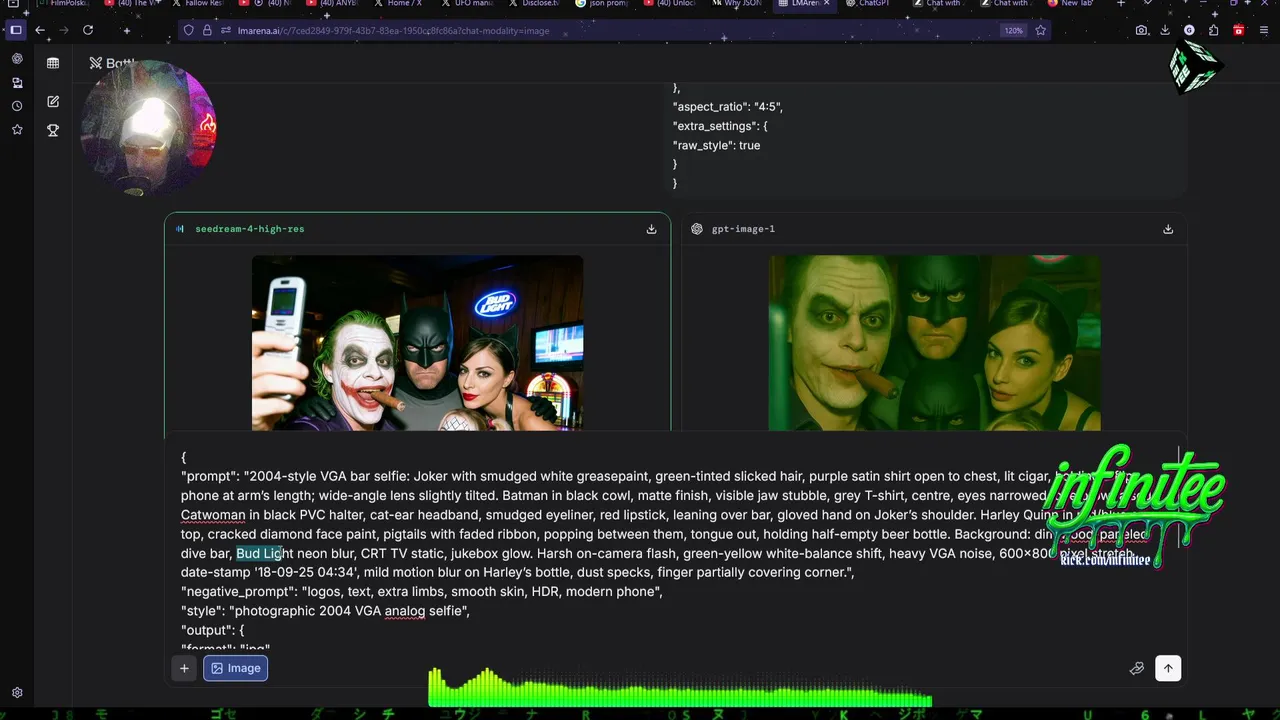Click the "negative_prompt" line in prompt
This screenshot has height=720, width=1280.
[421, 591]
